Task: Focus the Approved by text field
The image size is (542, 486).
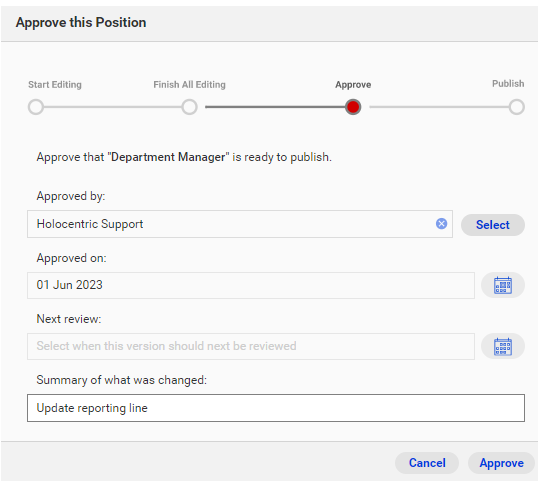Action: 240,224
